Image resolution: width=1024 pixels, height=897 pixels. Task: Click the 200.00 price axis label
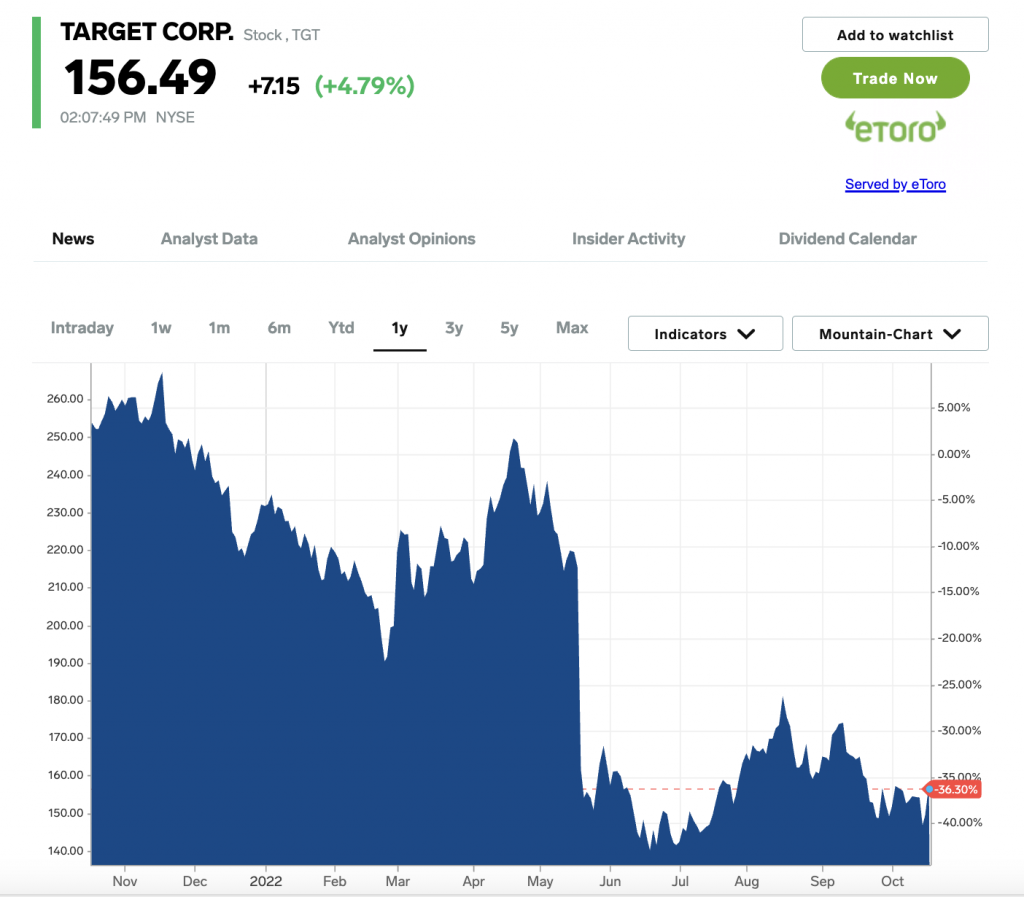pyautogui.click(x=65, y=625)
